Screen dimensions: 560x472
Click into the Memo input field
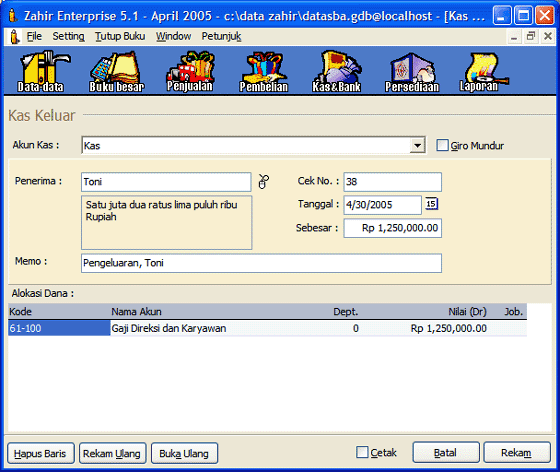[x=261, y=263]
